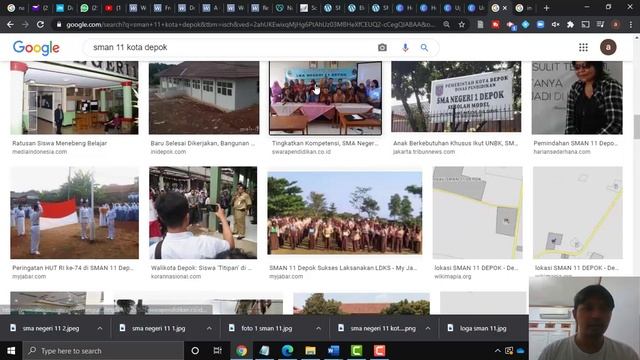Open the Windows Start menu
Screen dimensions: 640x360
tap(11, 351)
